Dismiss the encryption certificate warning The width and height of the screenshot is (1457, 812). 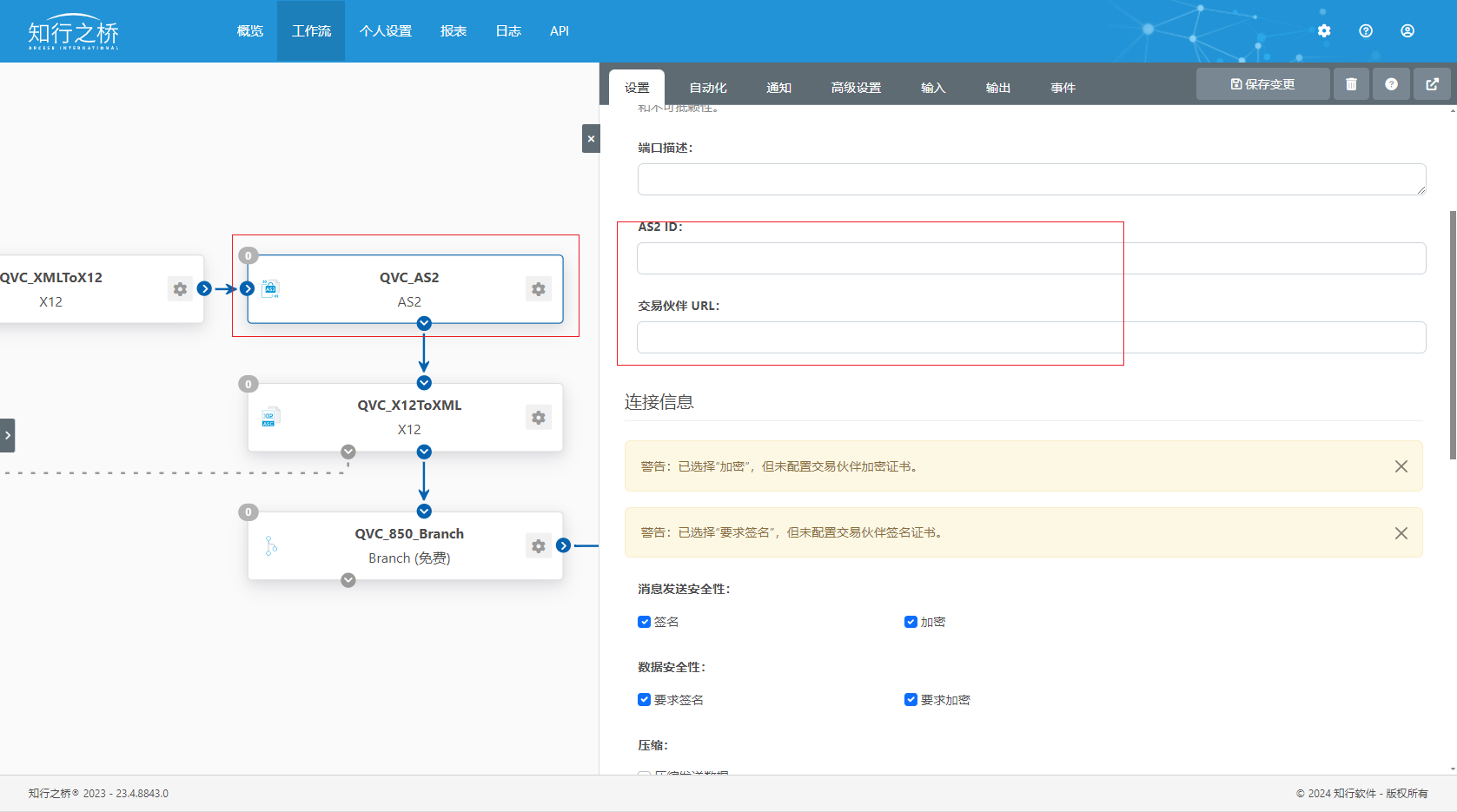coord(1401,466)
